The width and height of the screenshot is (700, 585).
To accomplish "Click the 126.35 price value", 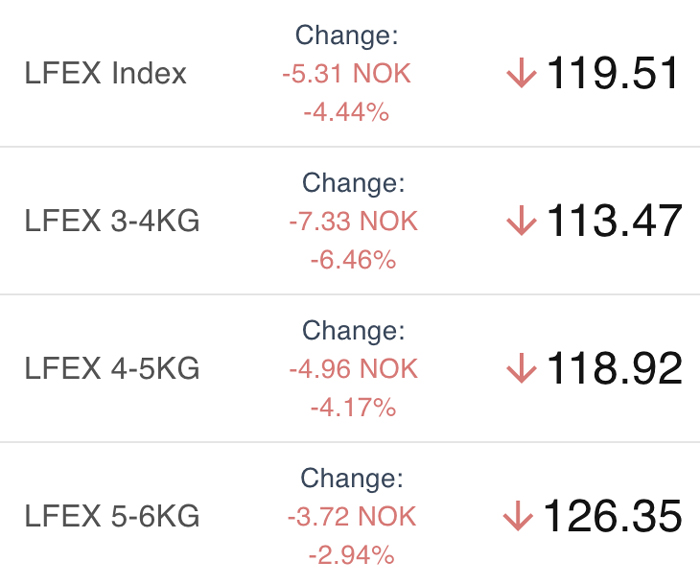I will (x=612, y=516).
